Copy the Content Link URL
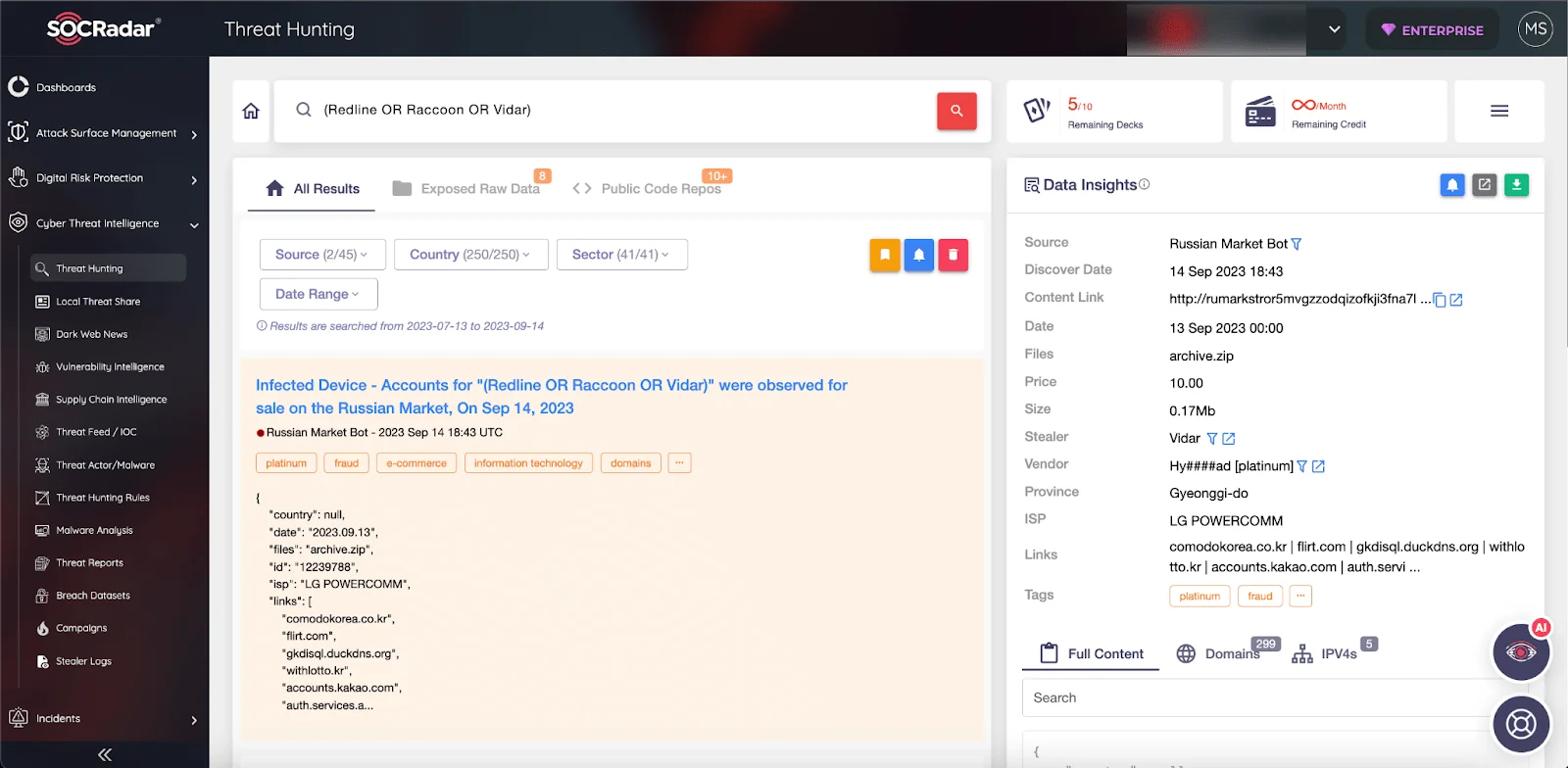This screenshot has width=1568, height=768. (x=1440, y=300)
